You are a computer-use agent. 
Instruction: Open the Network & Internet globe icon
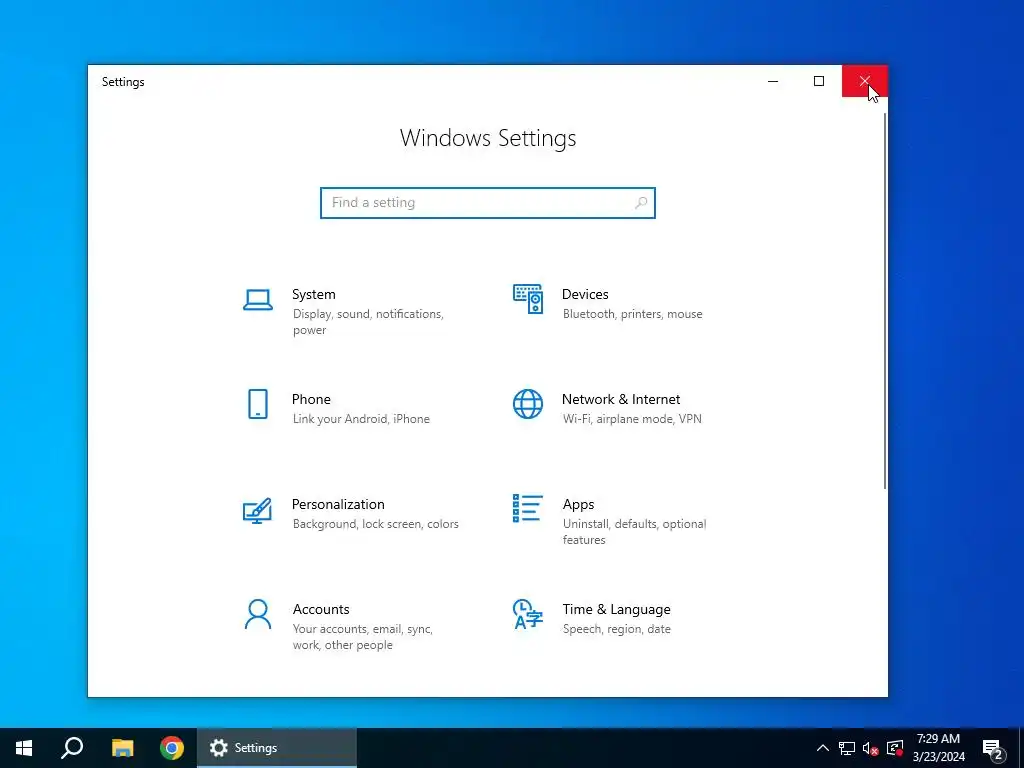pos(528,404)
